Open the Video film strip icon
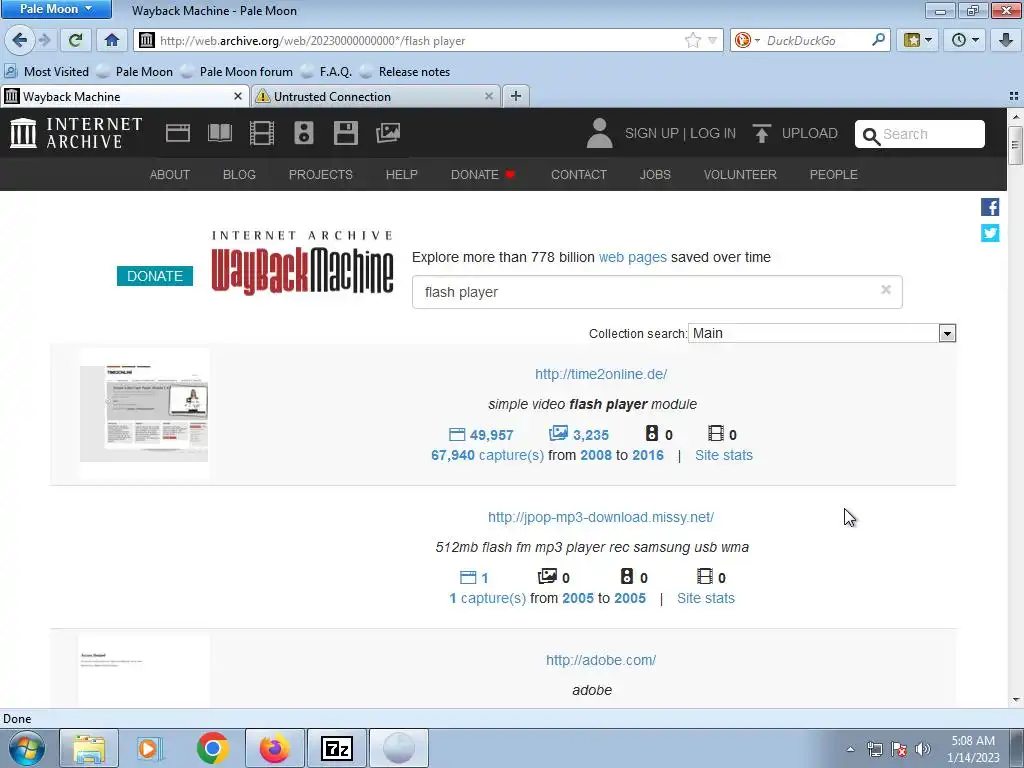 click(x=262, y=133)
